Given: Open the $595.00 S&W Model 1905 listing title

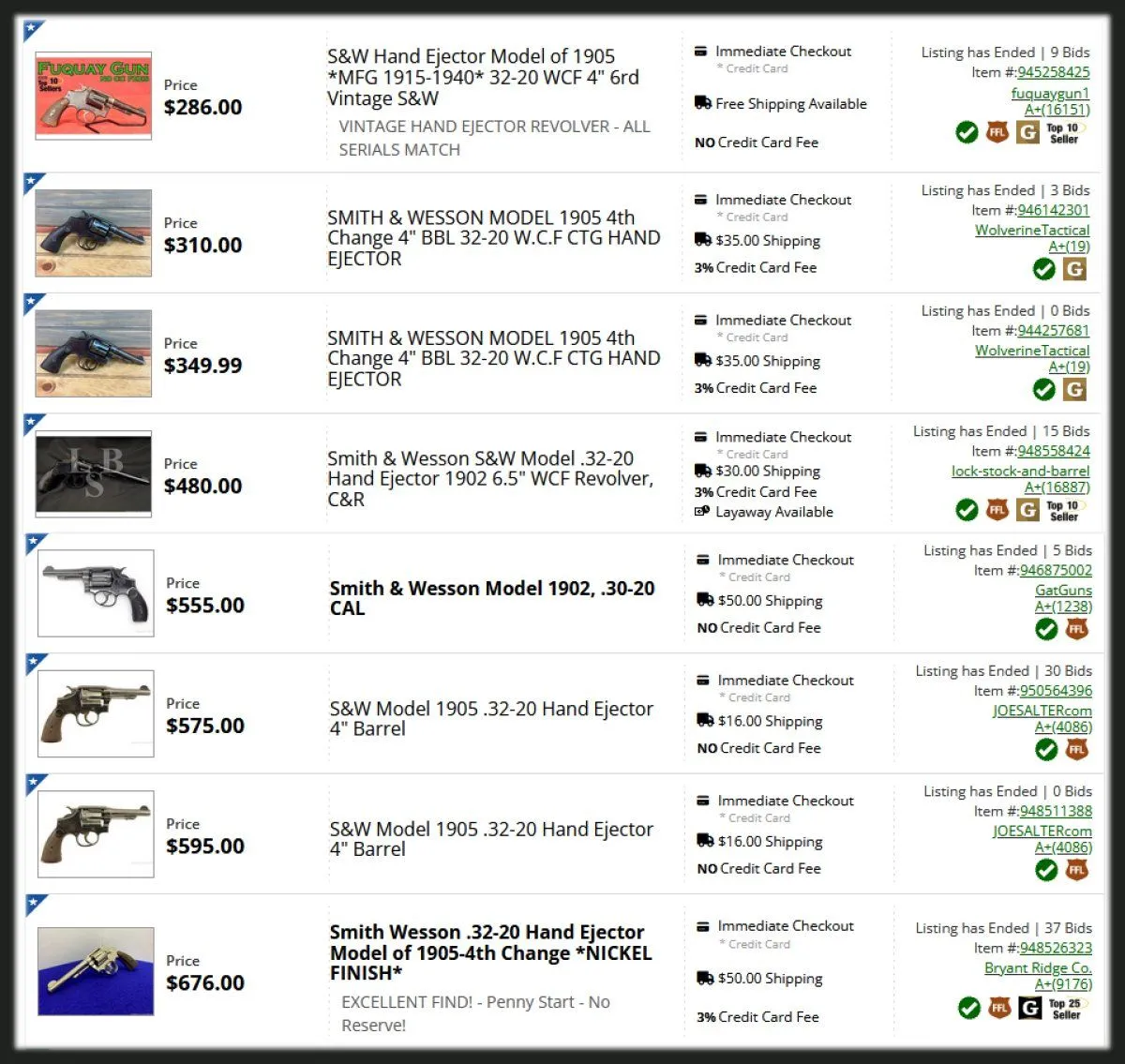Looking at the screenshot, I should pyautogui.click(x=491, y=839).
